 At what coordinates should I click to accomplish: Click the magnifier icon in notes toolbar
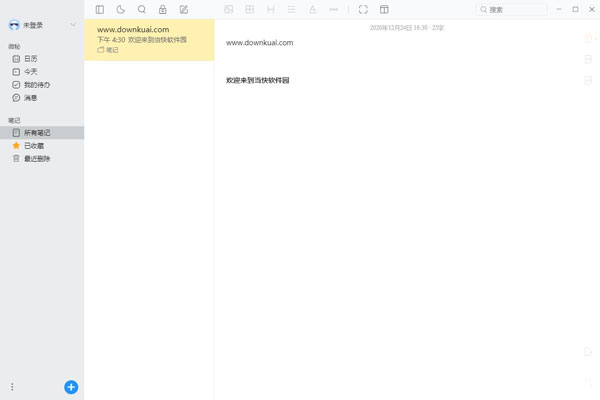(141, 9)
